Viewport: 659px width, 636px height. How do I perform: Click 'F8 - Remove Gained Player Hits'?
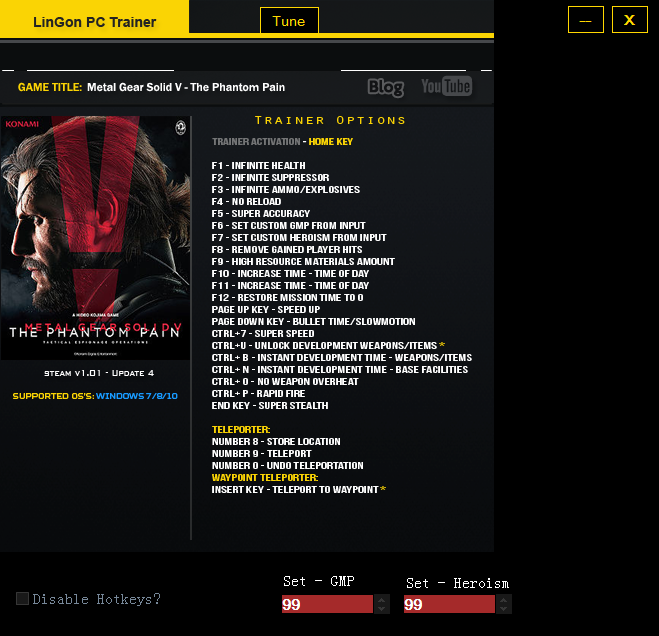pos(287,250)
